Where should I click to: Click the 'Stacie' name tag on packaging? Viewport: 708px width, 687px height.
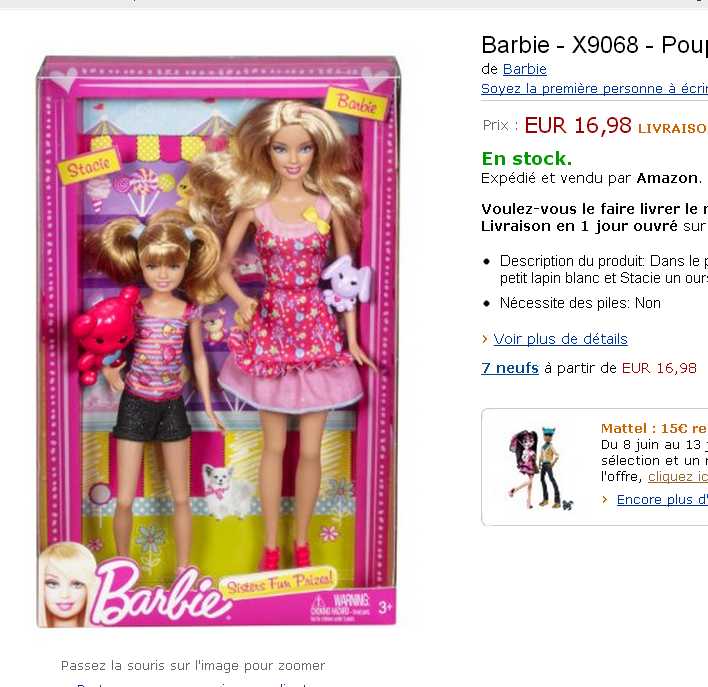point(88,167)
